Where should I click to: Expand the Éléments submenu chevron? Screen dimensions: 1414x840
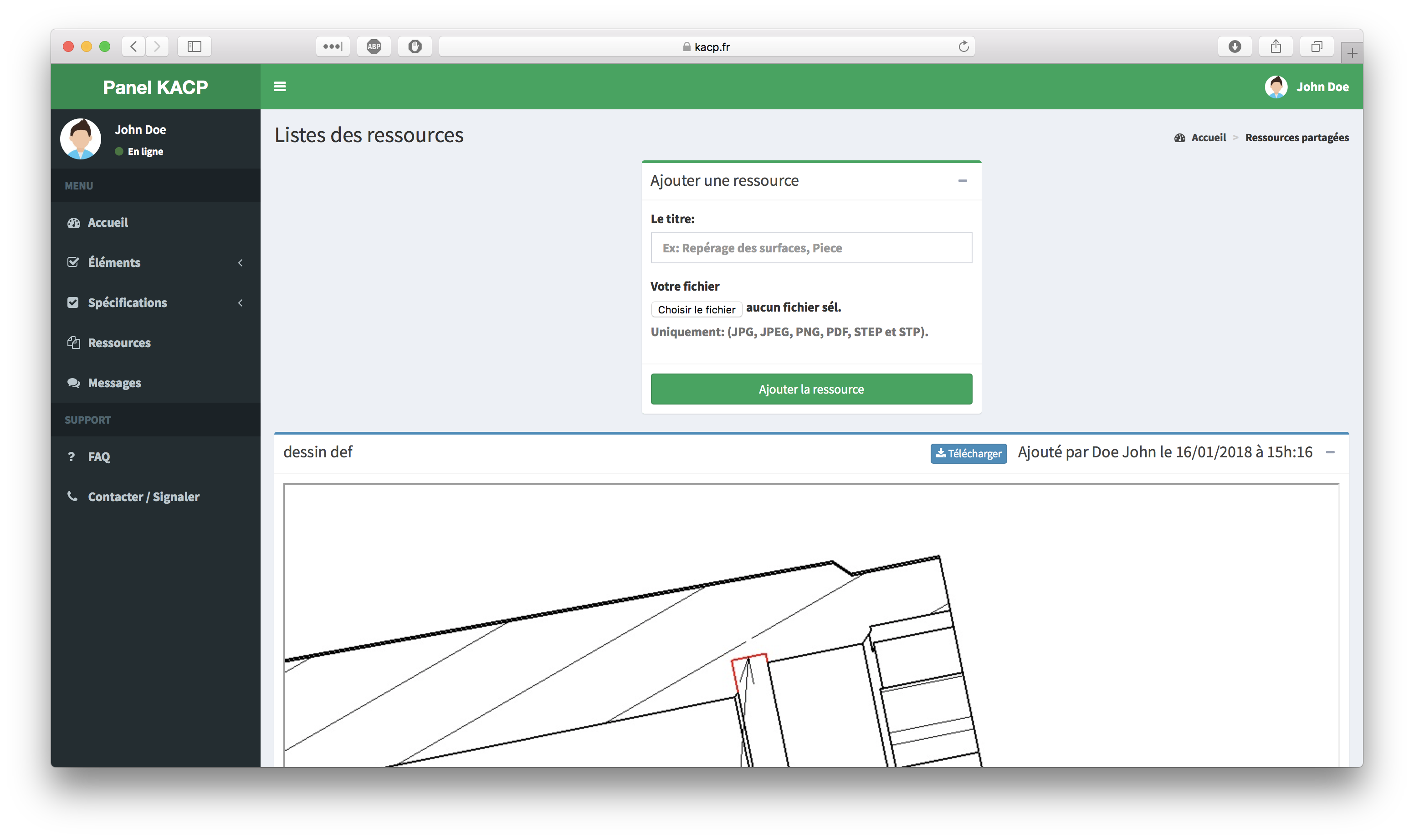pyautogui.click(x=241, y=263)
